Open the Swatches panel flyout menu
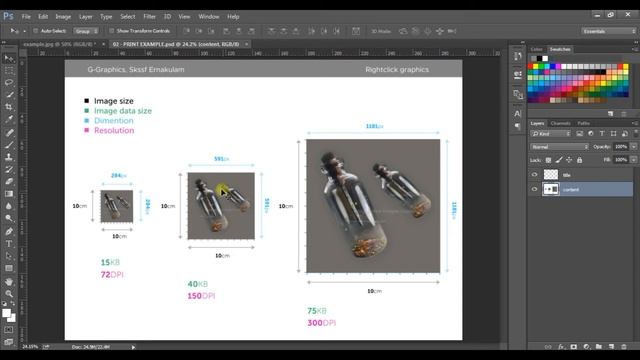This screenshot has width=640, height=360. 635,49
